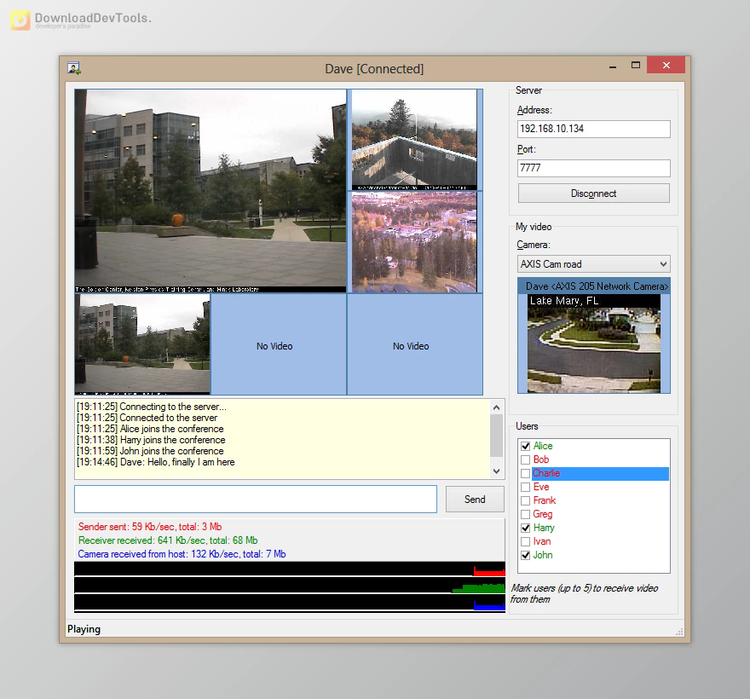This screenshot has width=750, height=699.
Task: Focus the chat message text box
Action: coord(255,499)
